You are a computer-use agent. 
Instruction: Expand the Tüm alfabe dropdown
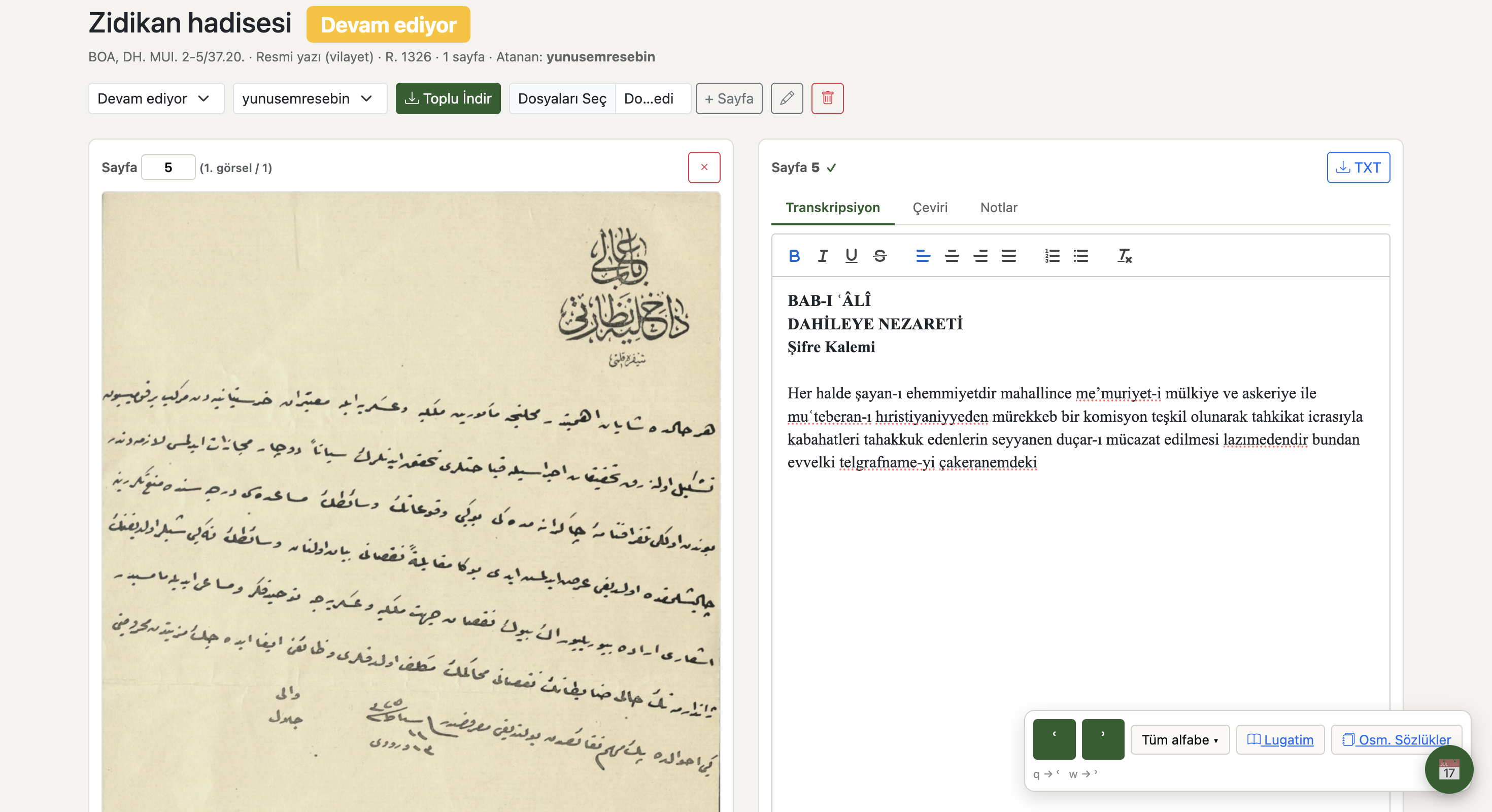(1179, 739)
